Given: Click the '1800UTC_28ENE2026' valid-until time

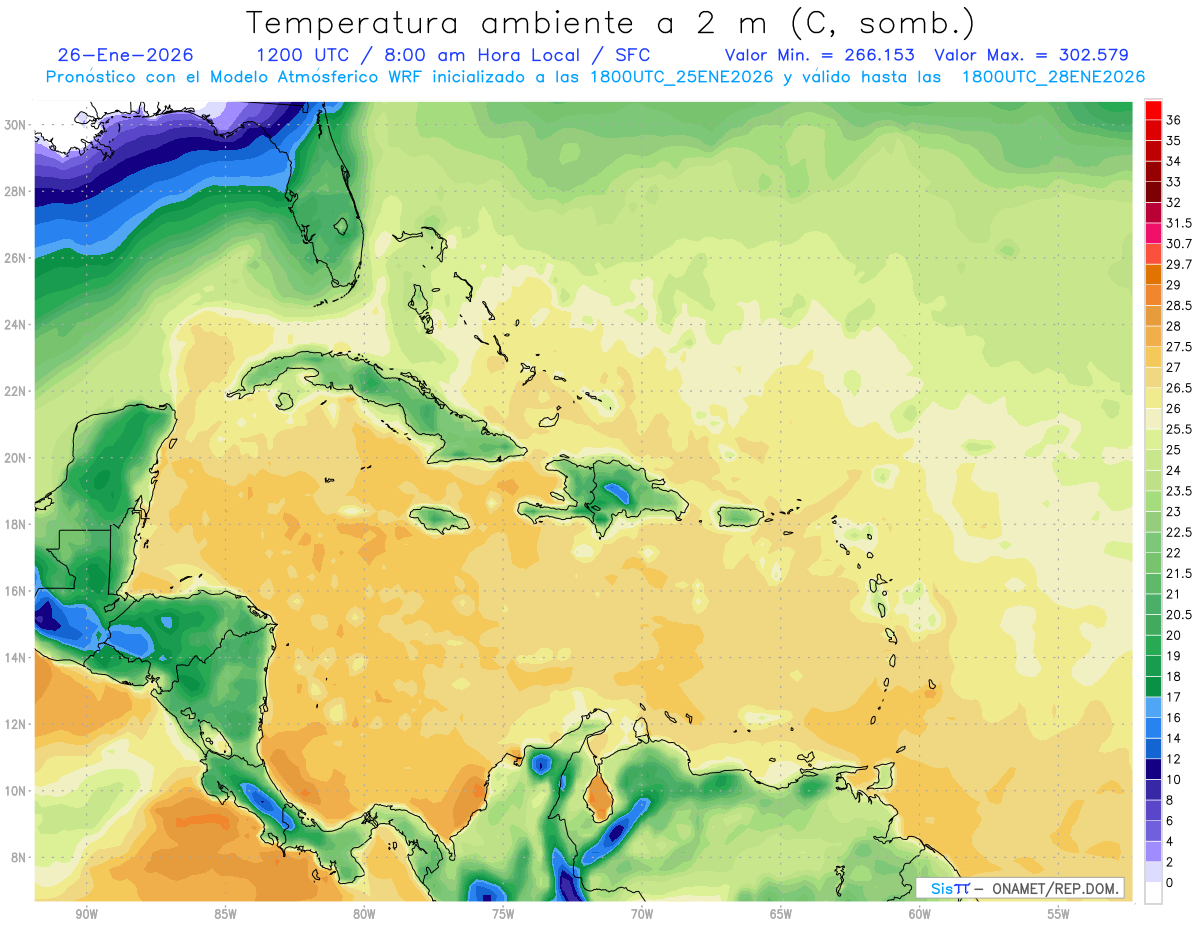Looking at the screenshot, I should click(x=1053, y=77).
